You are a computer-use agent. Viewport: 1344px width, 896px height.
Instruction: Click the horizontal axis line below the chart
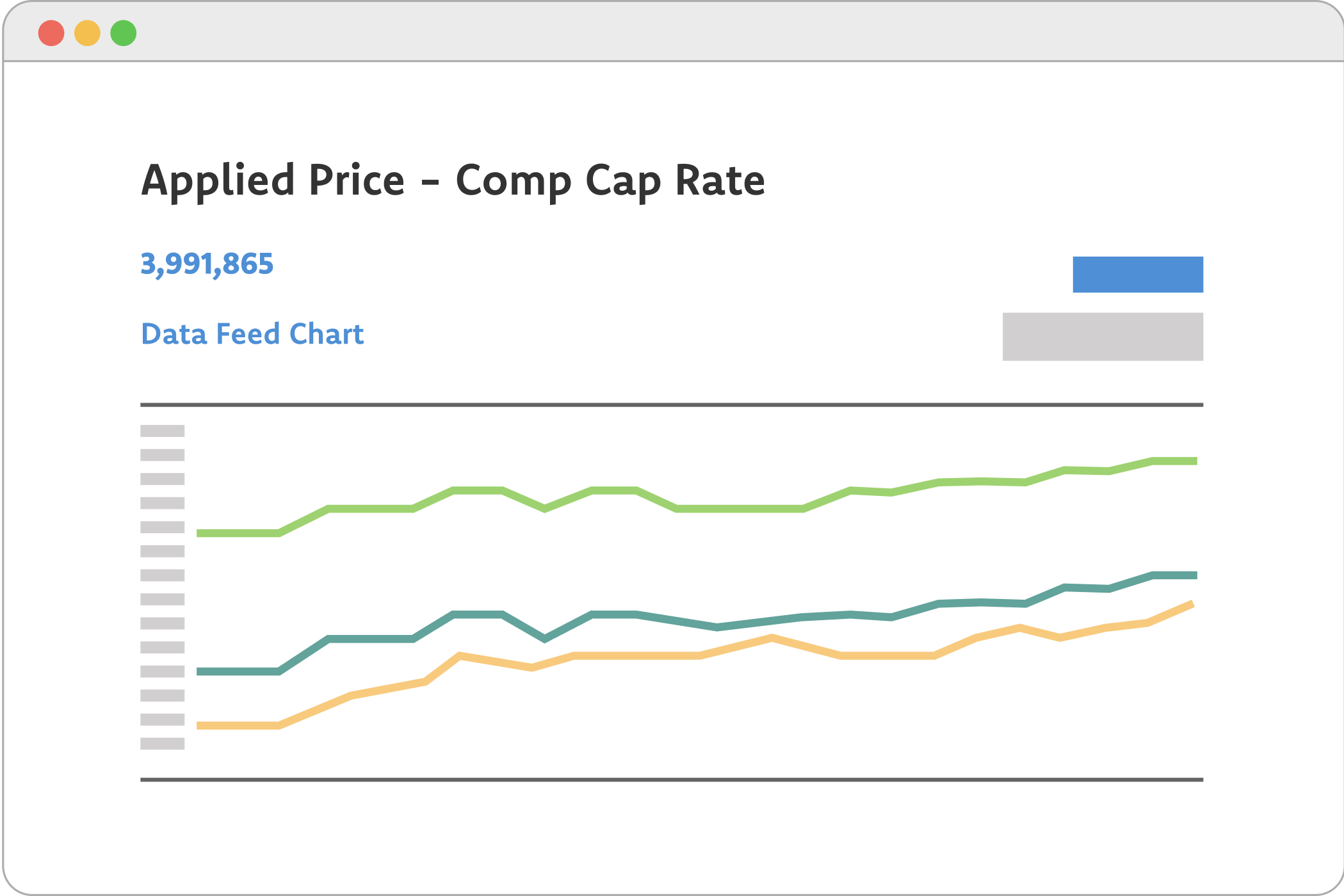(672, 780)
